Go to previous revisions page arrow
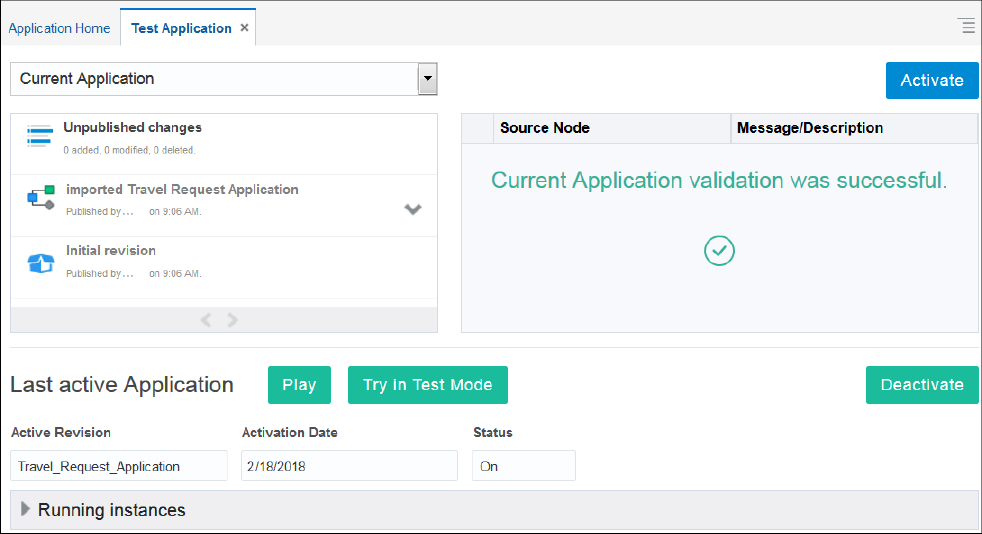This screenshot has height=534, width=982. [x=205, y=320]
